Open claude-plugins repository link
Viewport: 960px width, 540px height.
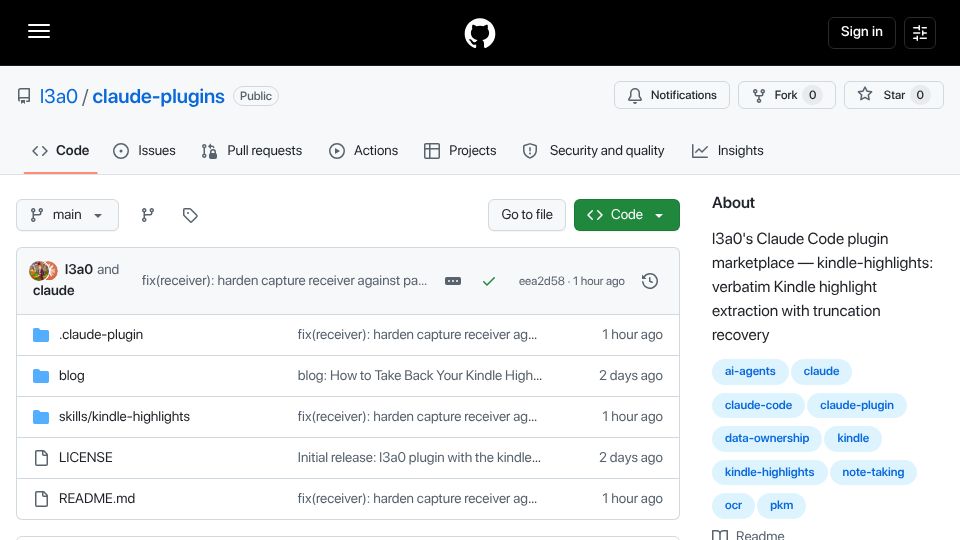(159, 96)
